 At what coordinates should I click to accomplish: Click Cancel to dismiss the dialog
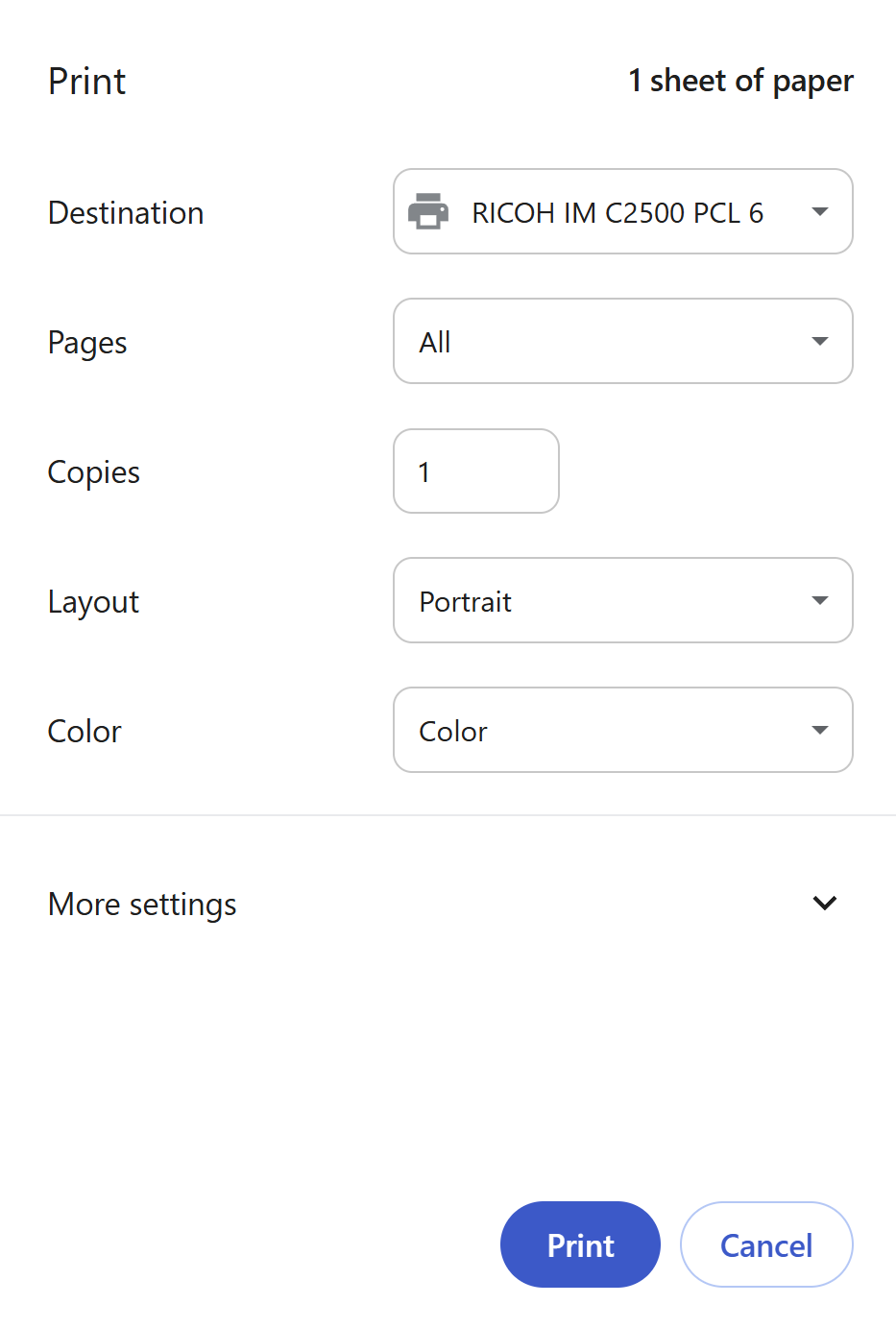tap(765, 1243)
